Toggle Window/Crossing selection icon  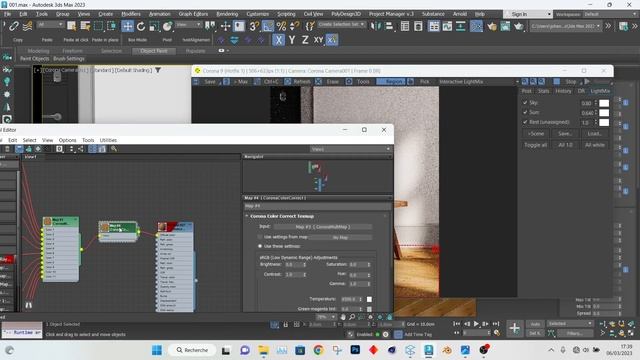pyautogui.click(x=111, y=27)
